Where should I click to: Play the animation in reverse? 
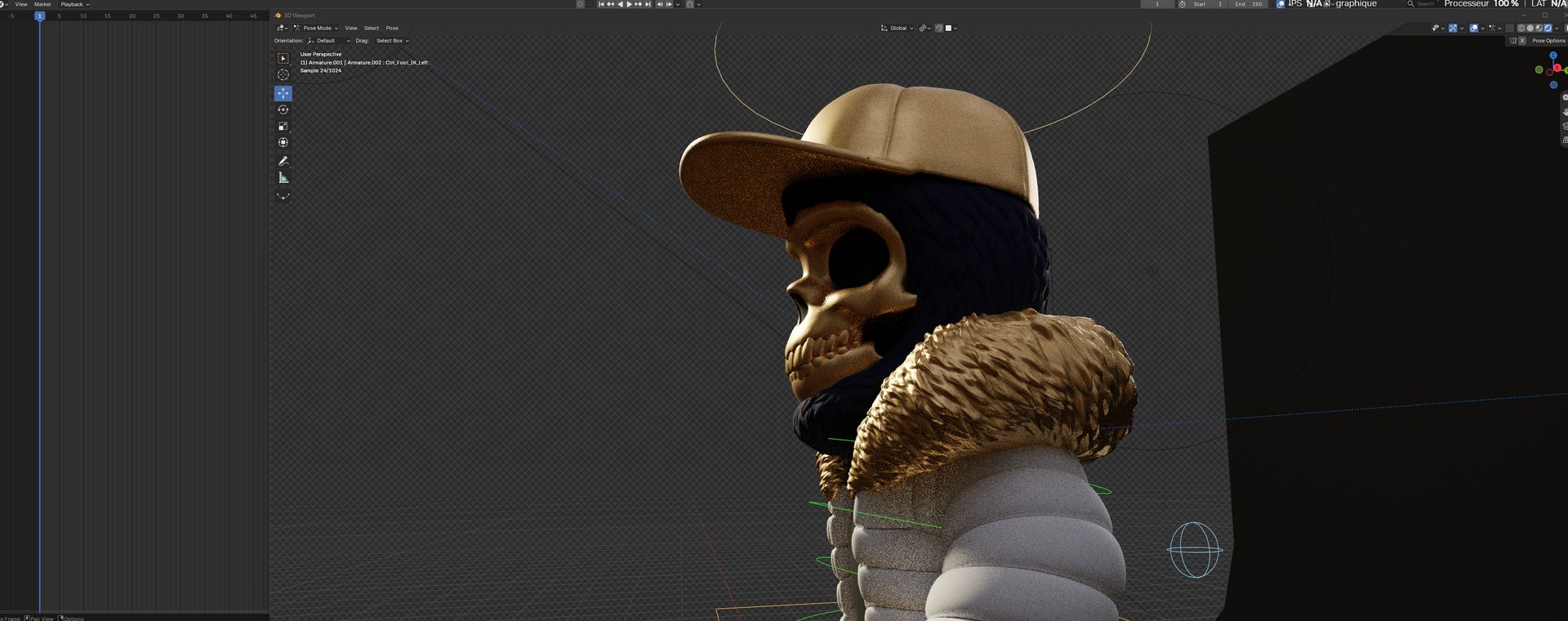tap(620, 4)
